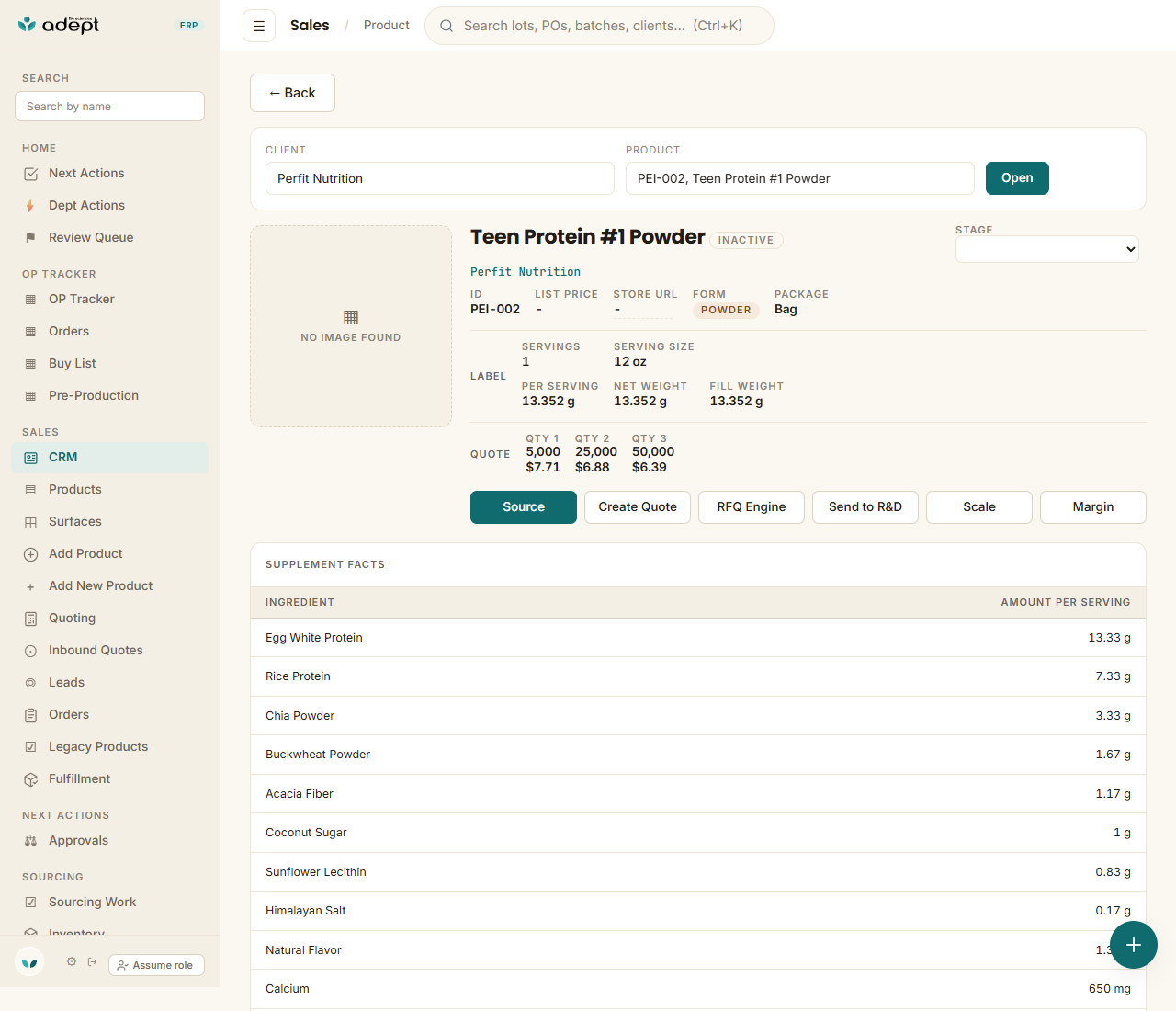Click the Fulfillment box icon
Screen dimensions: 1176x1011
(31, 779)
